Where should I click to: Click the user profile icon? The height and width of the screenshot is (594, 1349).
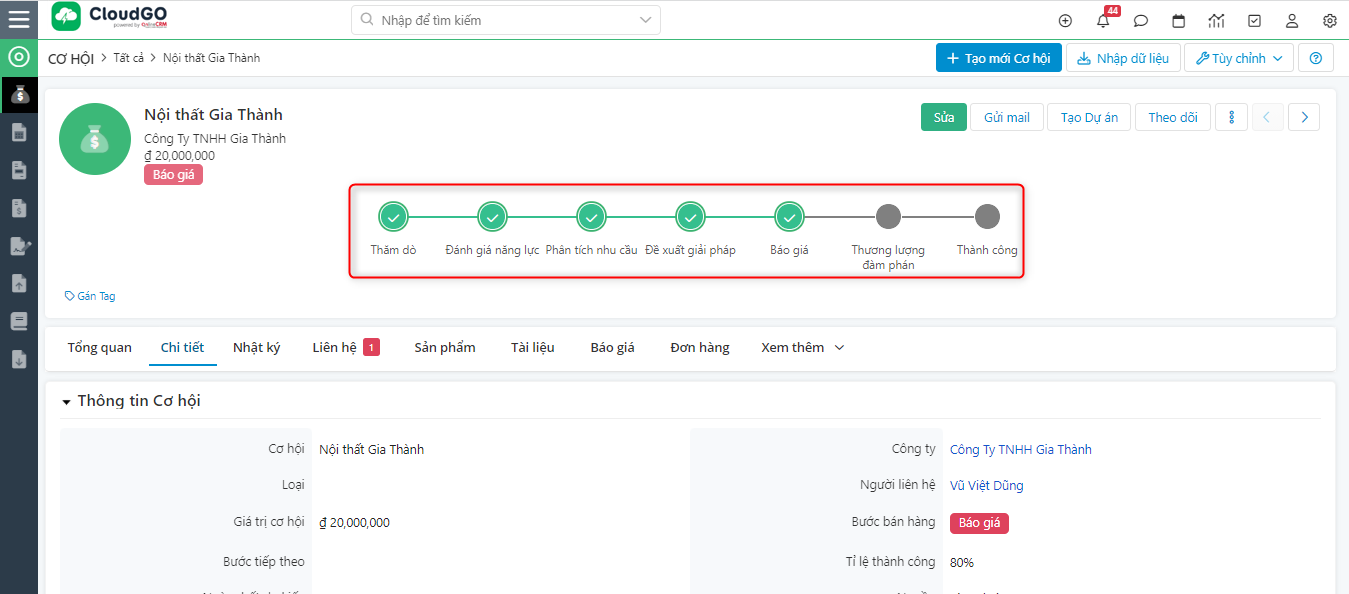1292,21
